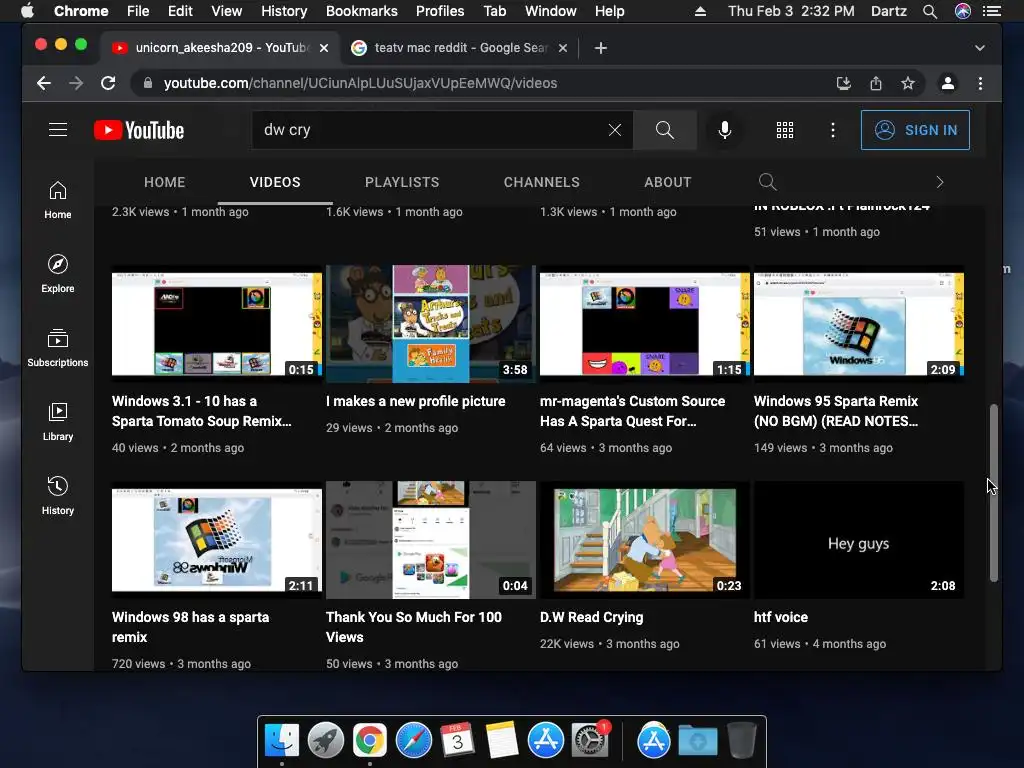Open a new tab with plus button
The image size is (1024, 768).
[x=601, y=48]
